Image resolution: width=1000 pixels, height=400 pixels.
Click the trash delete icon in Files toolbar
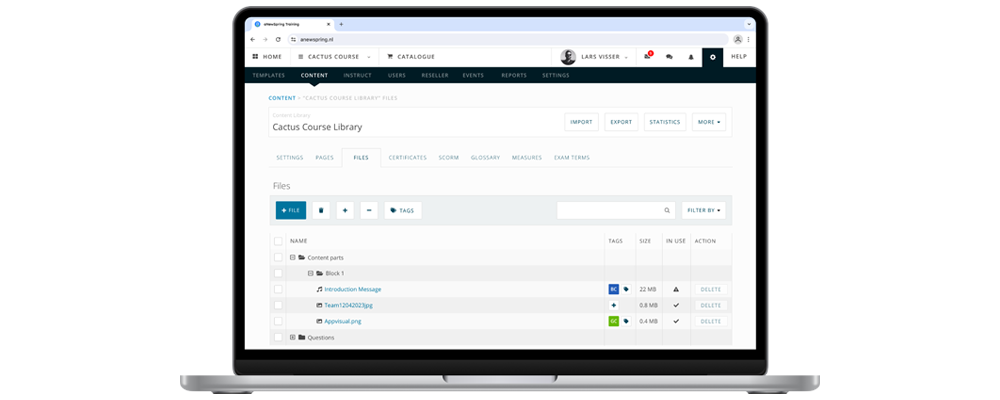pos(321,210)
